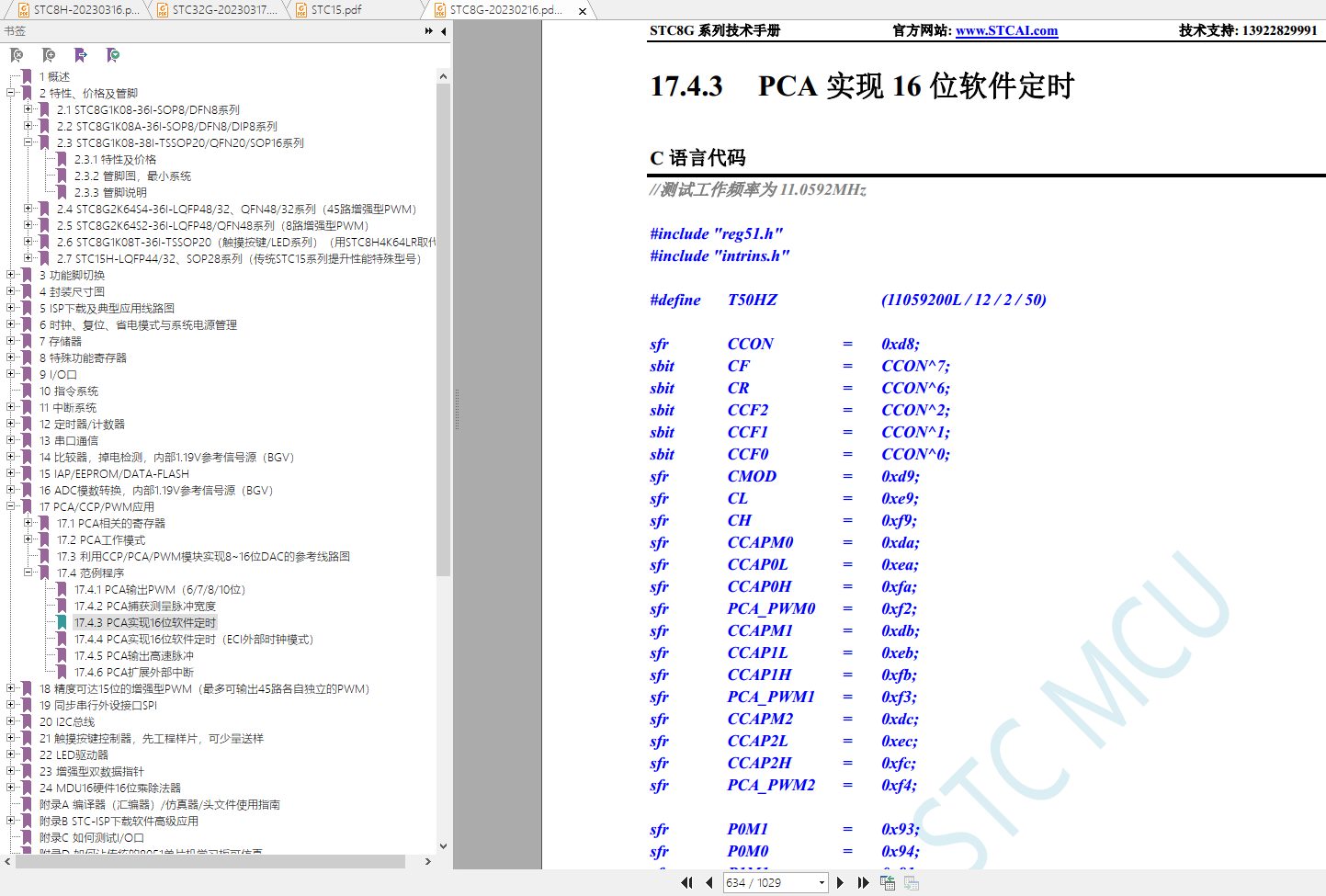This screenshot has height=896, width=1326.
Task: Click the bookmarks horizontal scrollbar thumb
Action: click(210, 861)
